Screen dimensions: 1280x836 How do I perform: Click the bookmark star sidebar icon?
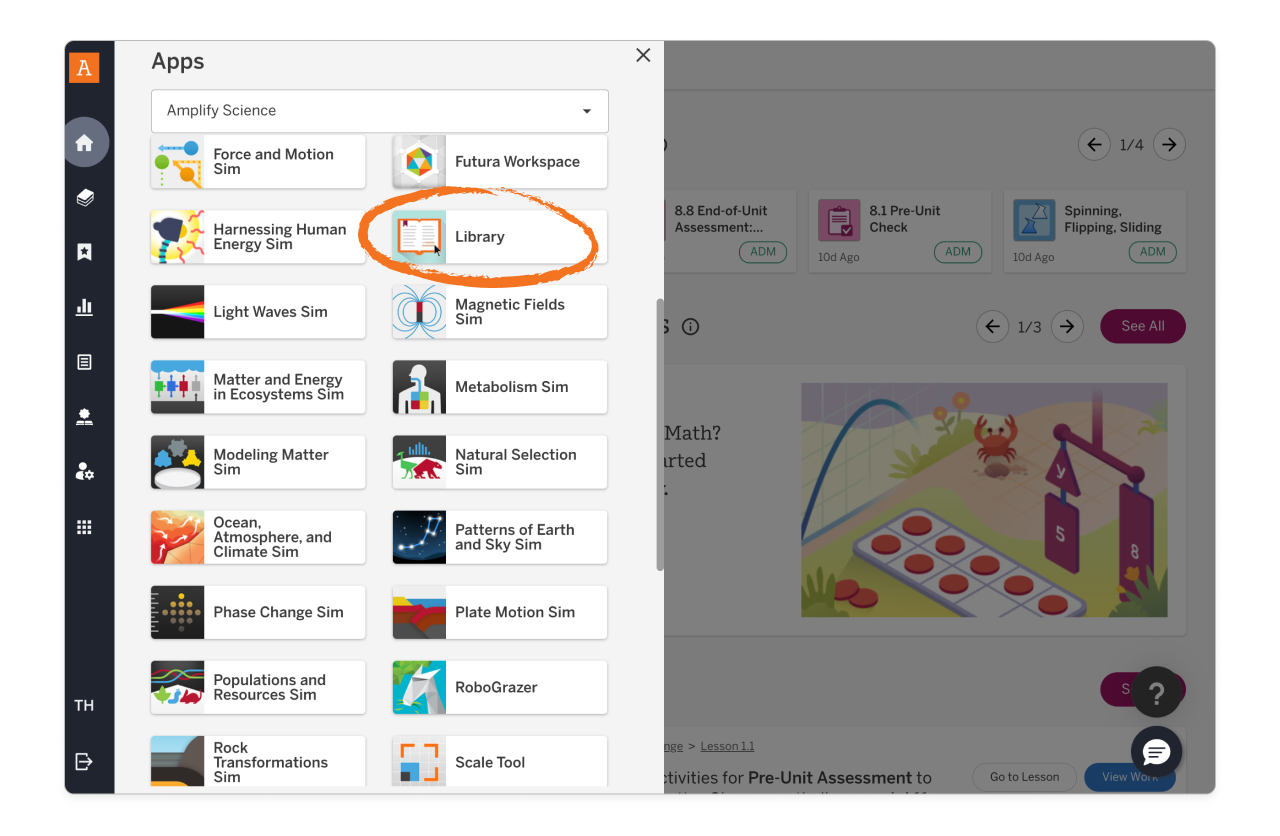coord(85,252)
